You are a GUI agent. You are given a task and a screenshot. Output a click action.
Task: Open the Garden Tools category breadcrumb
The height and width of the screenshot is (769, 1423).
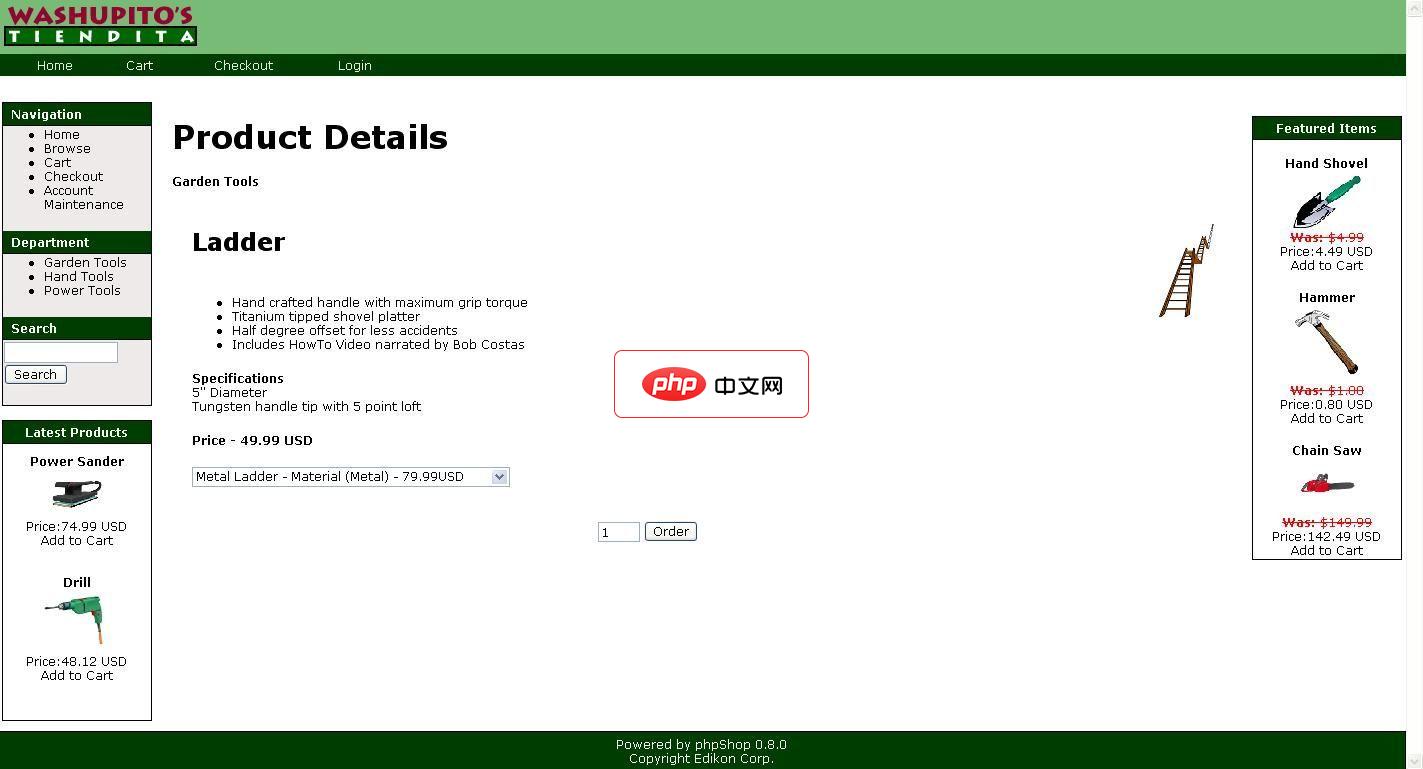click(x=215, y=181)
